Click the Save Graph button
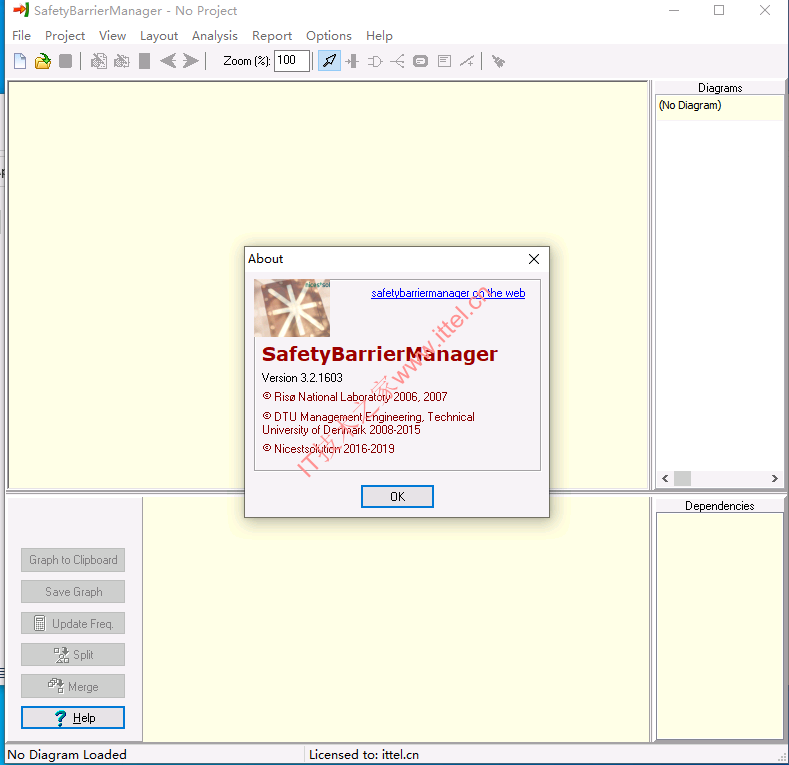 coord(73,592)
